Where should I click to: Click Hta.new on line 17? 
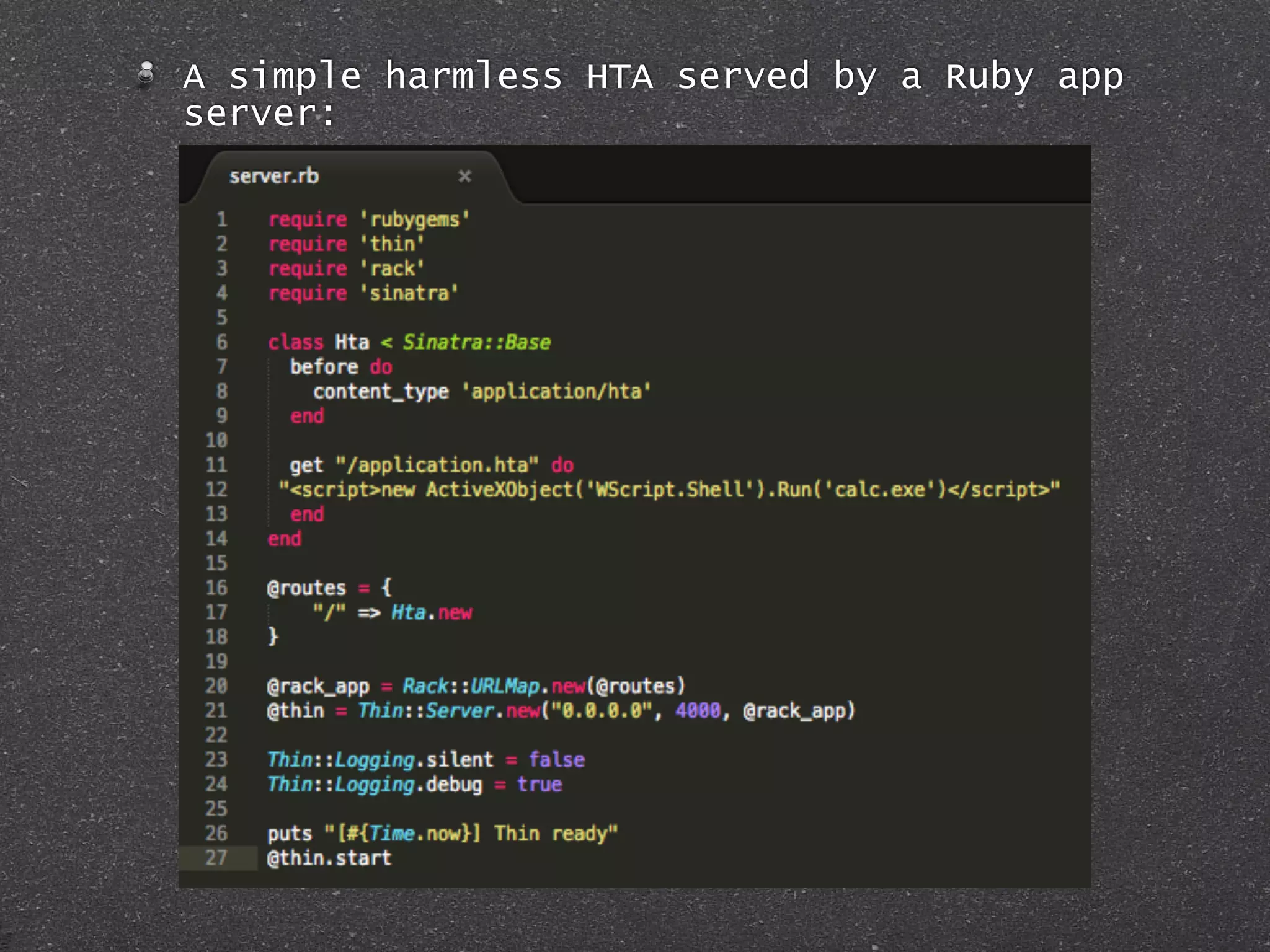click(432, 613)
